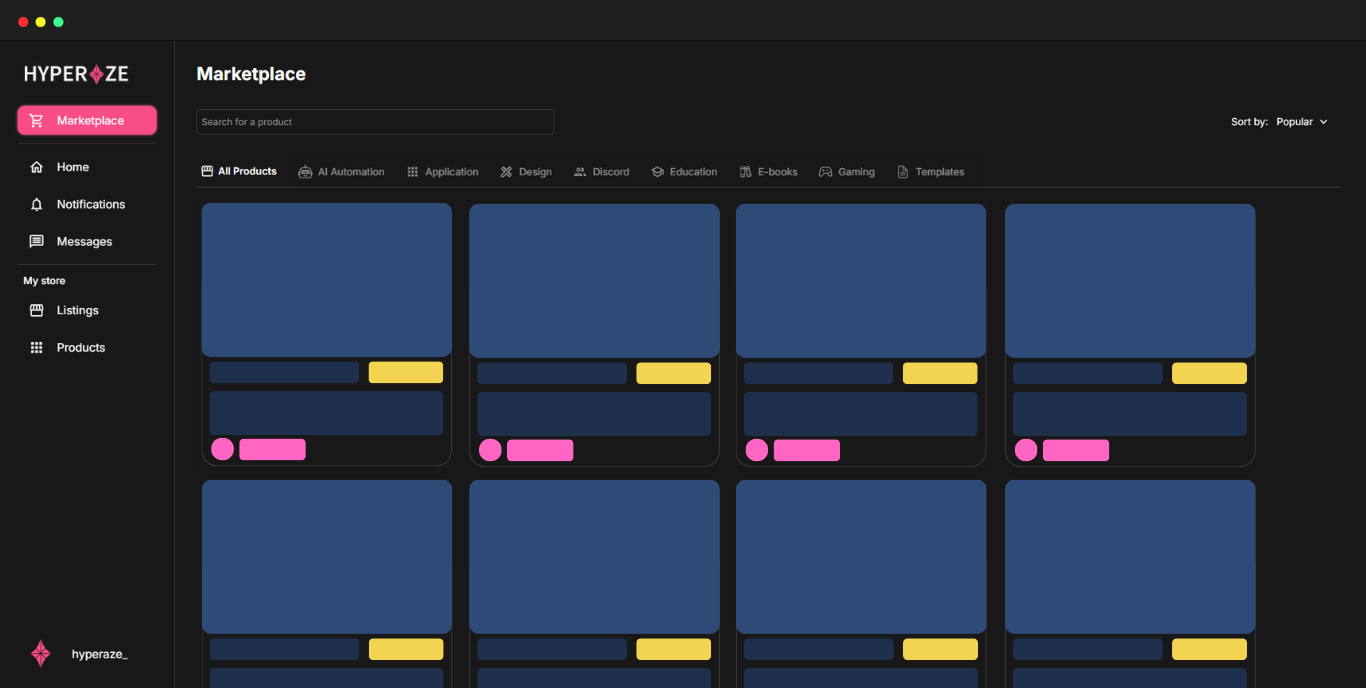The image size is (1366, 688).
Task: Click the E-books icon
Action: [745, 172]
